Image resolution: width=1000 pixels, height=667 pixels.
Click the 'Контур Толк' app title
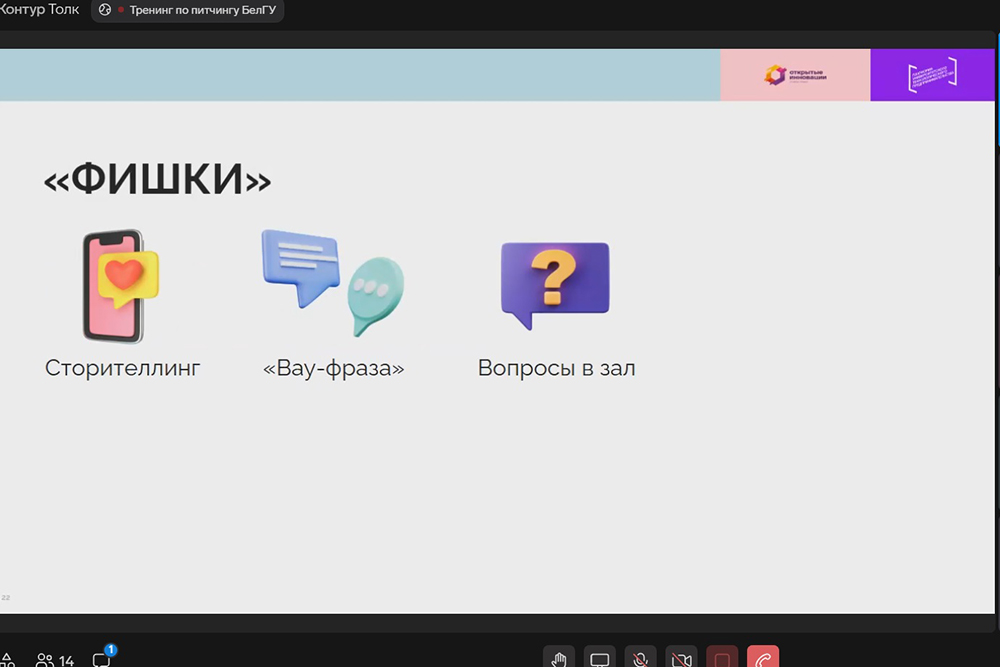pyautogui.click(x=40, y=9)
